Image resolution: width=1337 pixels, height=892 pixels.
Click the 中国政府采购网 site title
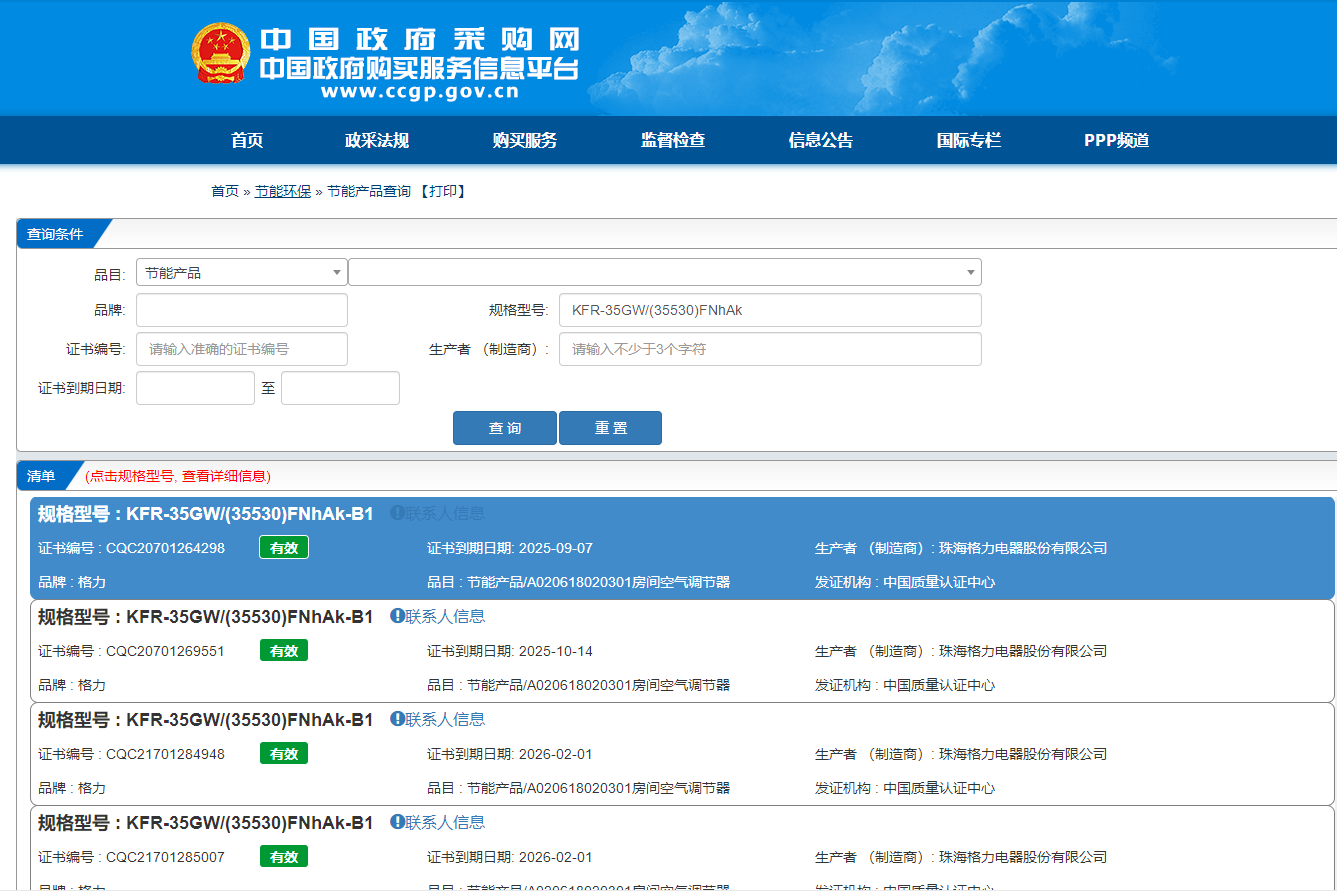point(420,38)
